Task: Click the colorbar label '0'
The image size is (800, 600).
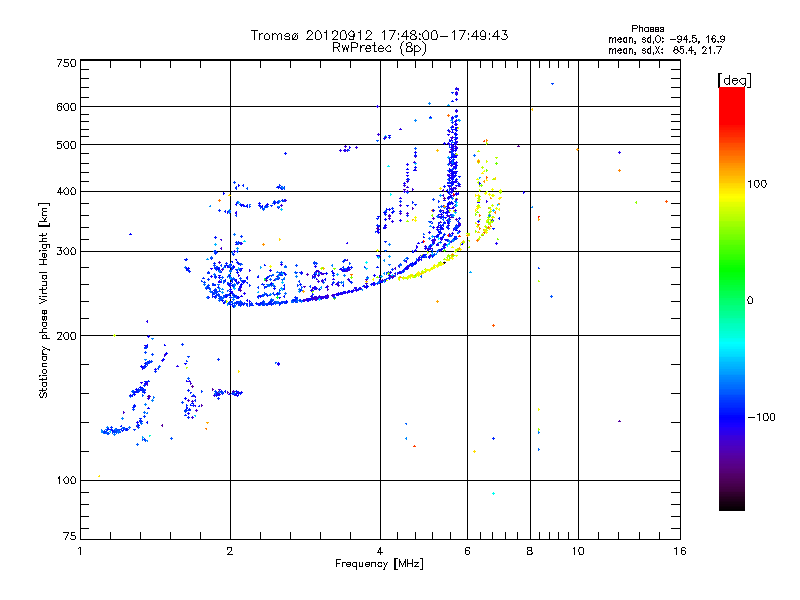Action: pyautogui.click(x=750, y=300)
